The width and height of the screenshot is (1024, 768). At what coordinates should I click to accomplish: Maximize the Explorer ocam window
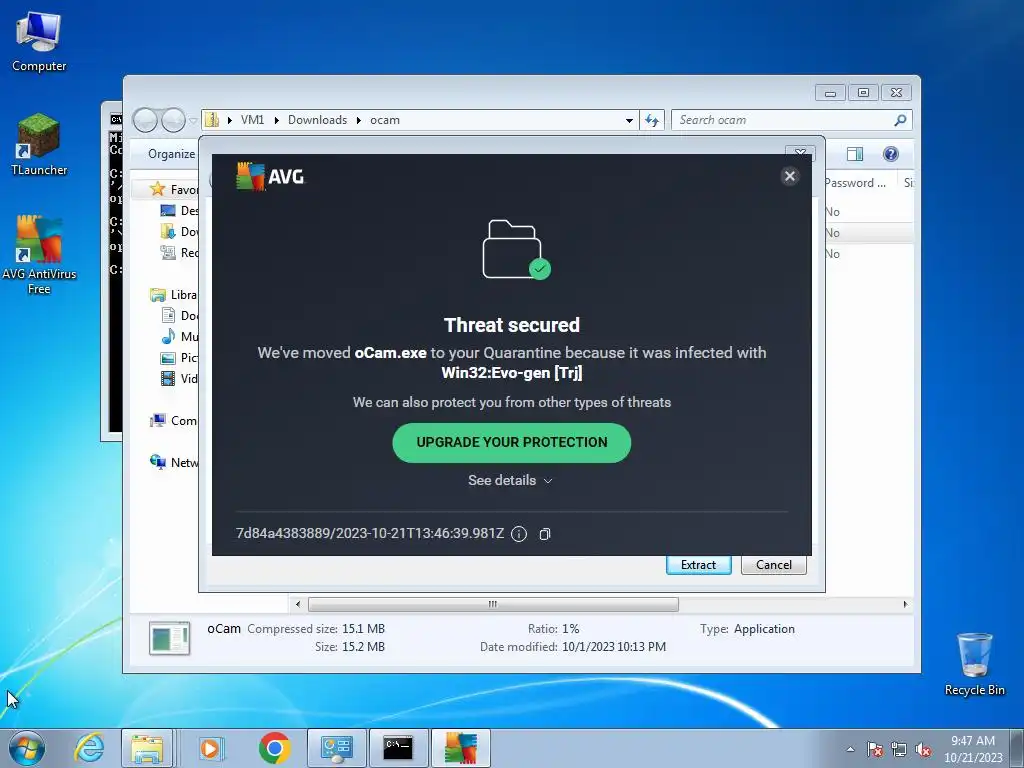[x=863, y=93]
